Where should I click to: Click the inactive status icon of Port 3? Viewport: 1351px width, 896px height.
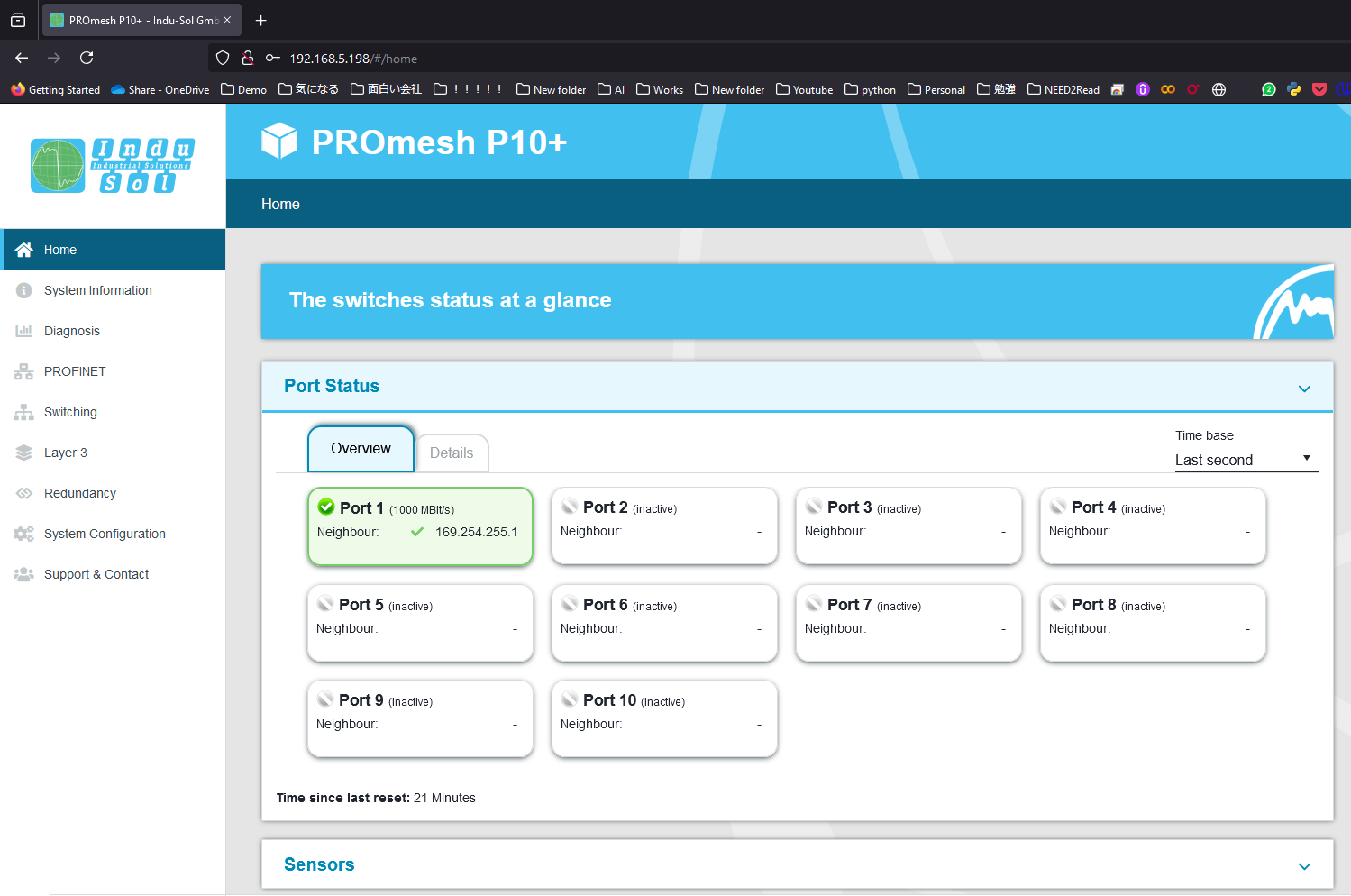point(814,507)
